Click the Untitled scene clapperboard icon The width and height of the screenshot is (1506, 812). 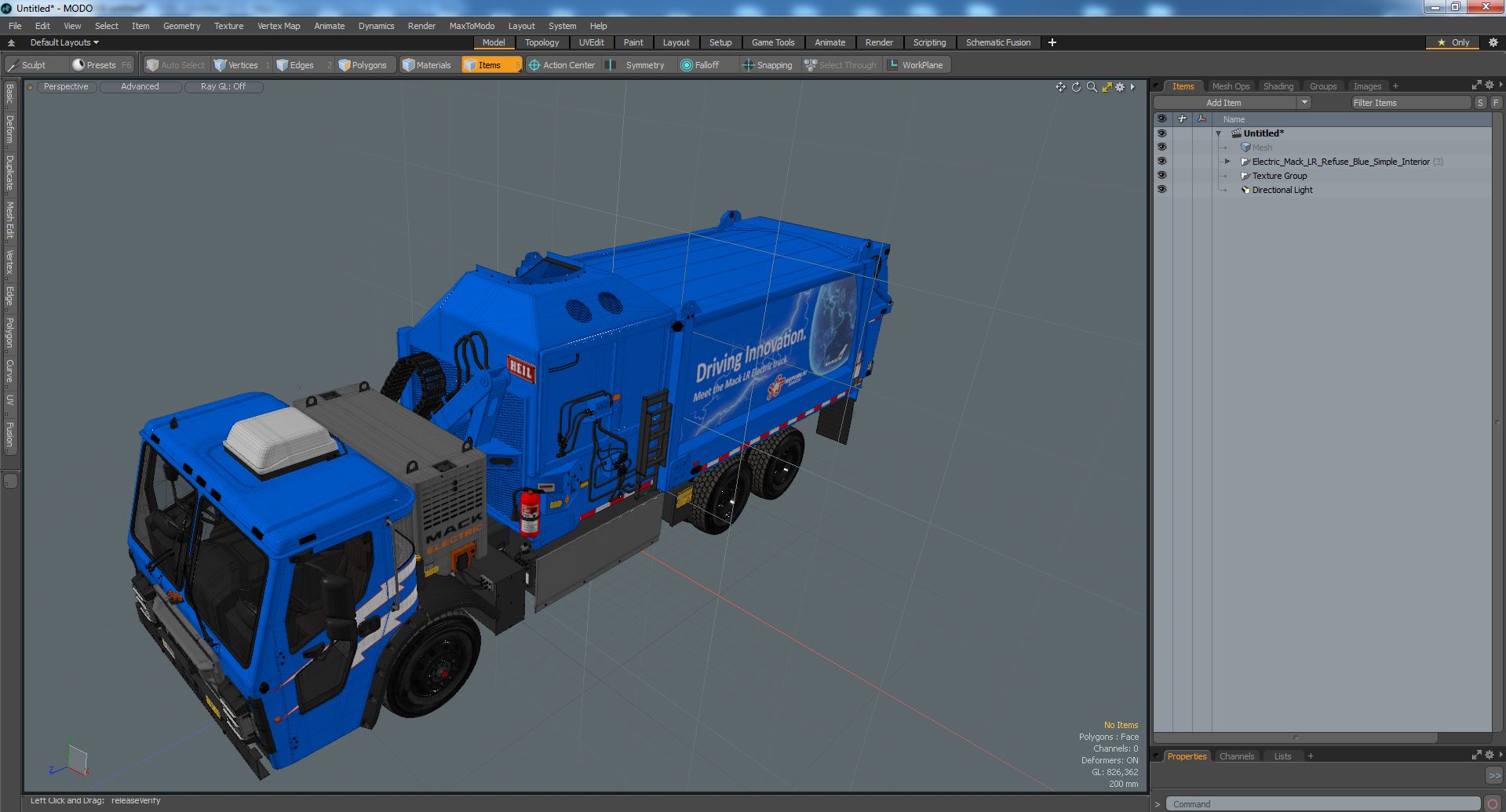pos(1236,133)
